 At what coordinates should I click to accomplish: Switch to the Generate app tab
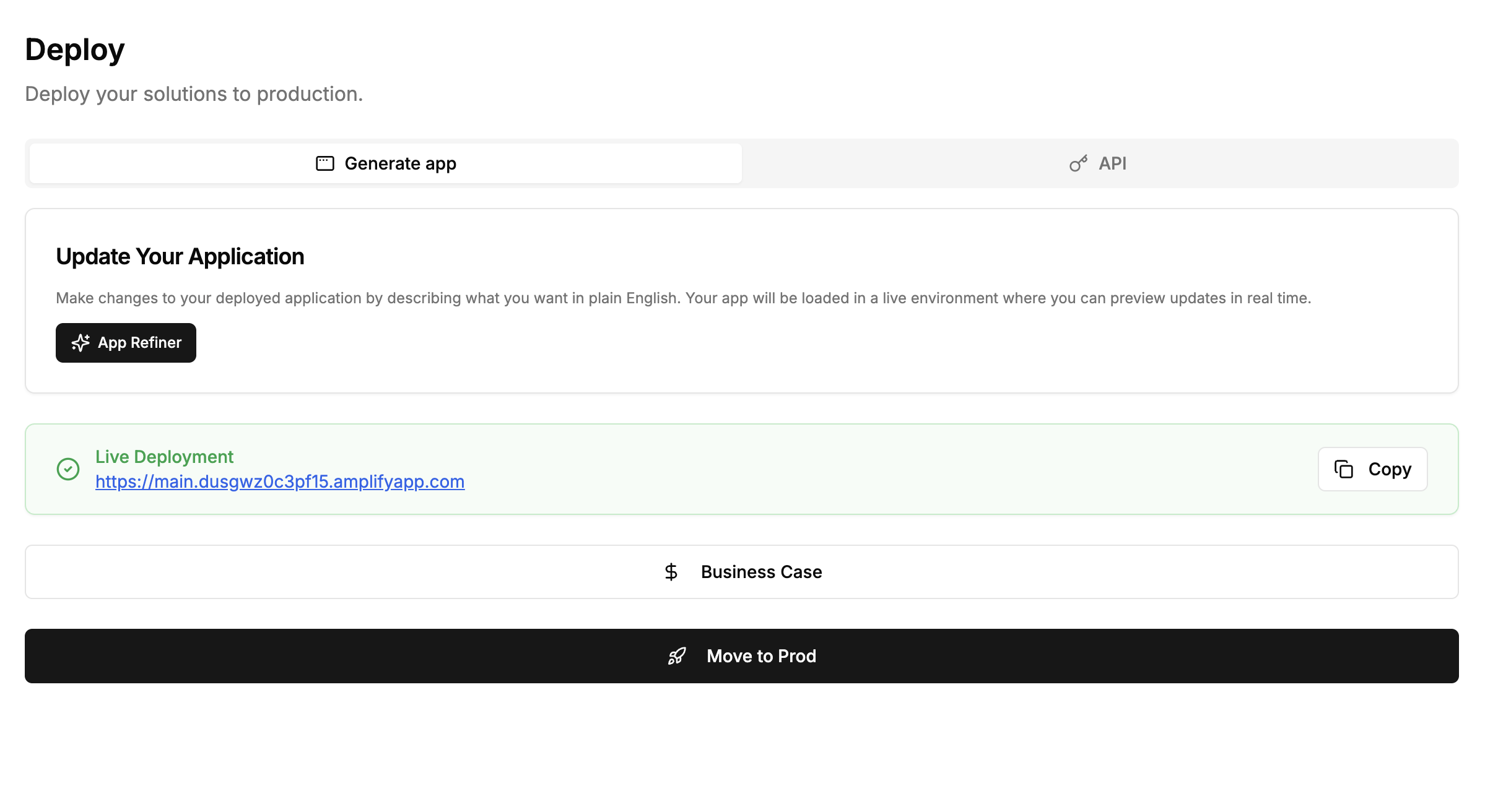pos(400,163)
